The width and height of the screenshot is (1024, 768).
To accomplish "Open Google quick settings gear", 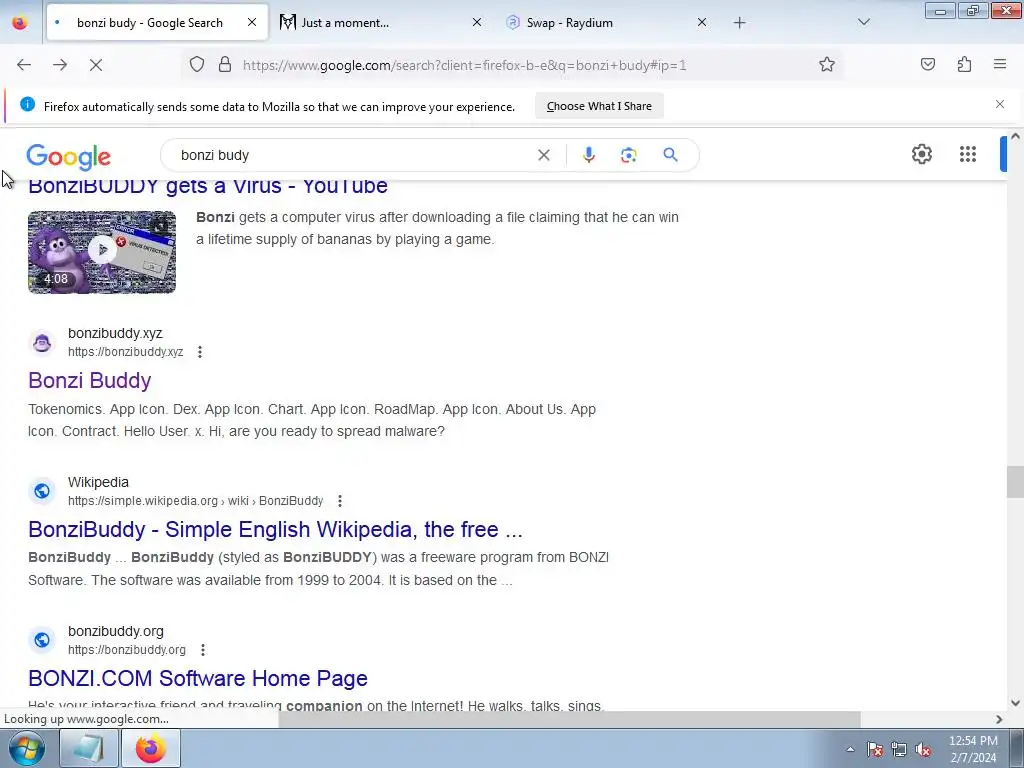I will [921, 154].
